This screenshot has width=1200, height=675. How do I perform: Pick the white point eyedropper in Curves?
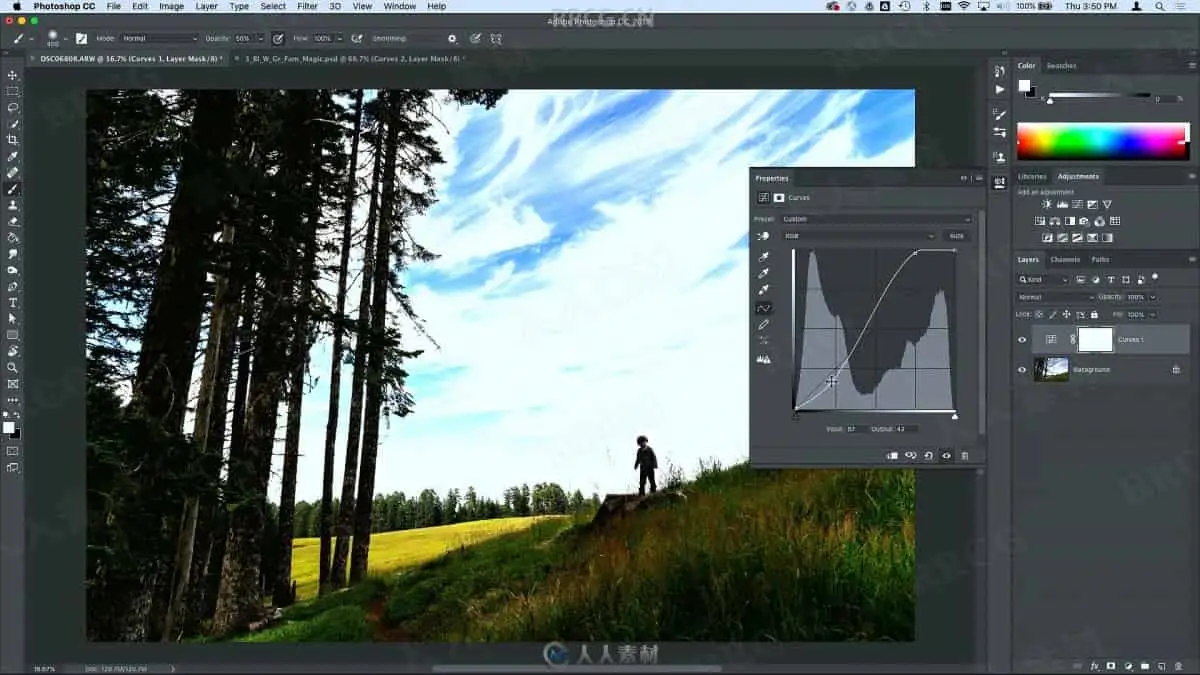coord(764,290)
